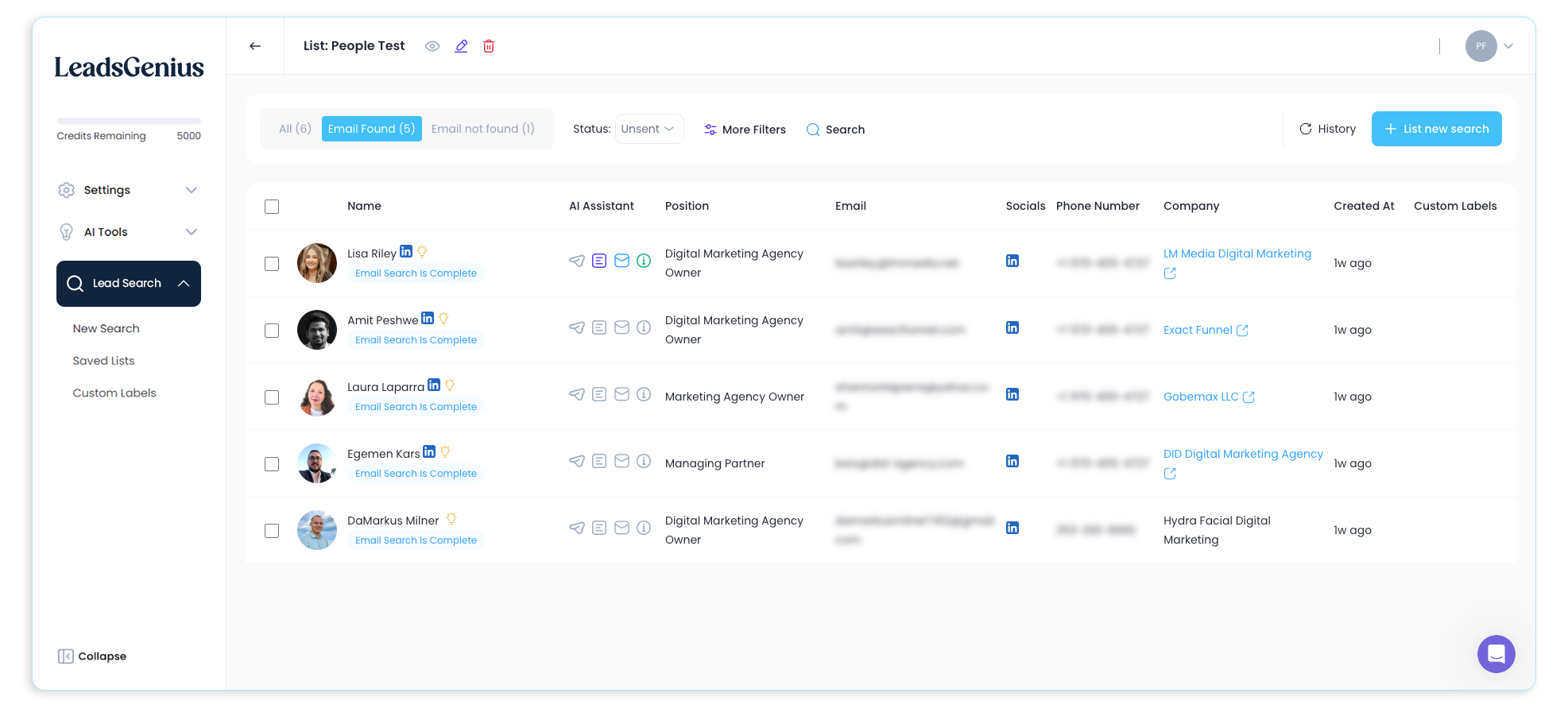Click the Credits Remaining progress bar
Viewport: 1568px width, 728px height.
click(129, 121)
